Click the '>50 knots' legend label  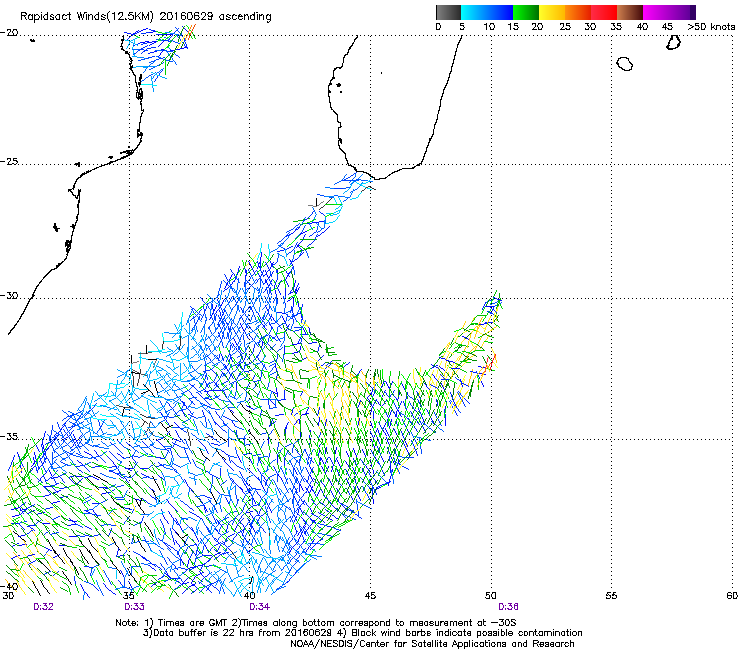[x=711, y=27]
